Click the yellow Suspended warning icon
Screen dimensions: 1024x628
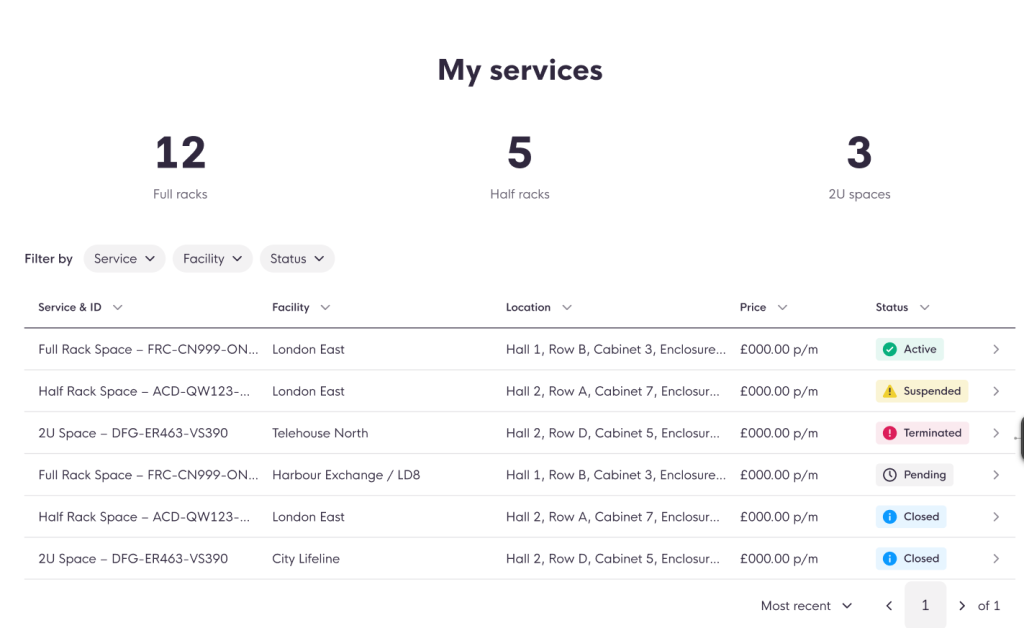(x=889, y=391)
